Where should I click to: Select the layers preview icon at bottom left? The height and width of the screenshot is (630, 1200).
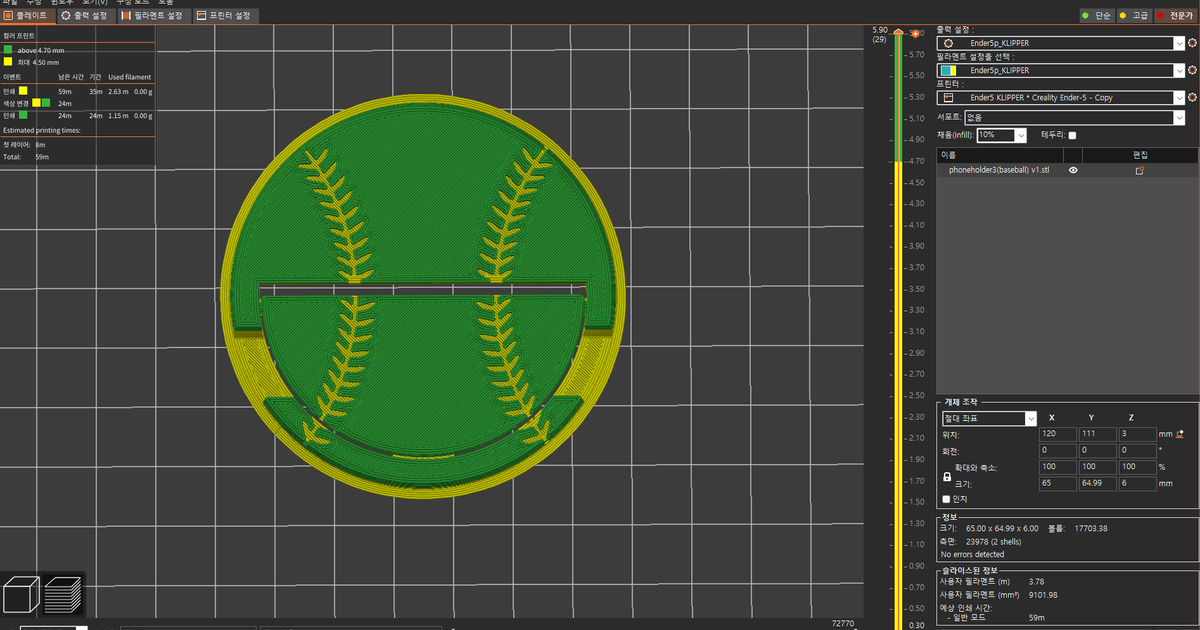click(62, 594)
